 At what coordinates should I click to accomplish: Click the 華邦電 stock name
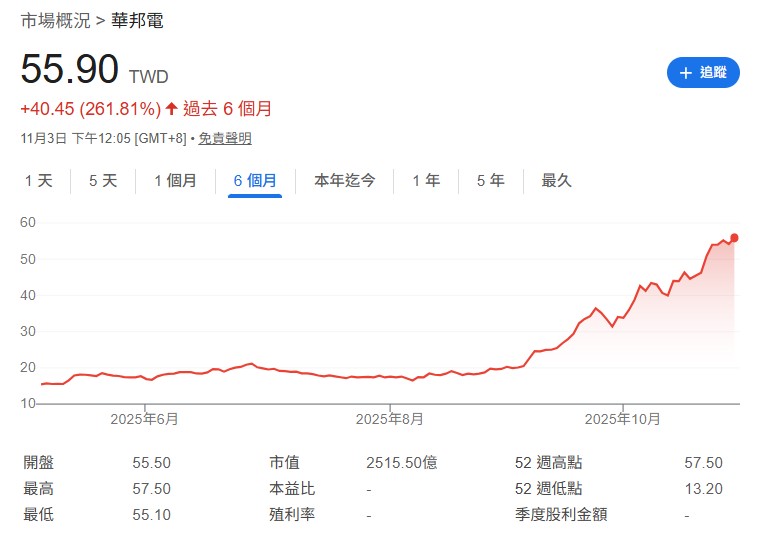tap(138, 21)
